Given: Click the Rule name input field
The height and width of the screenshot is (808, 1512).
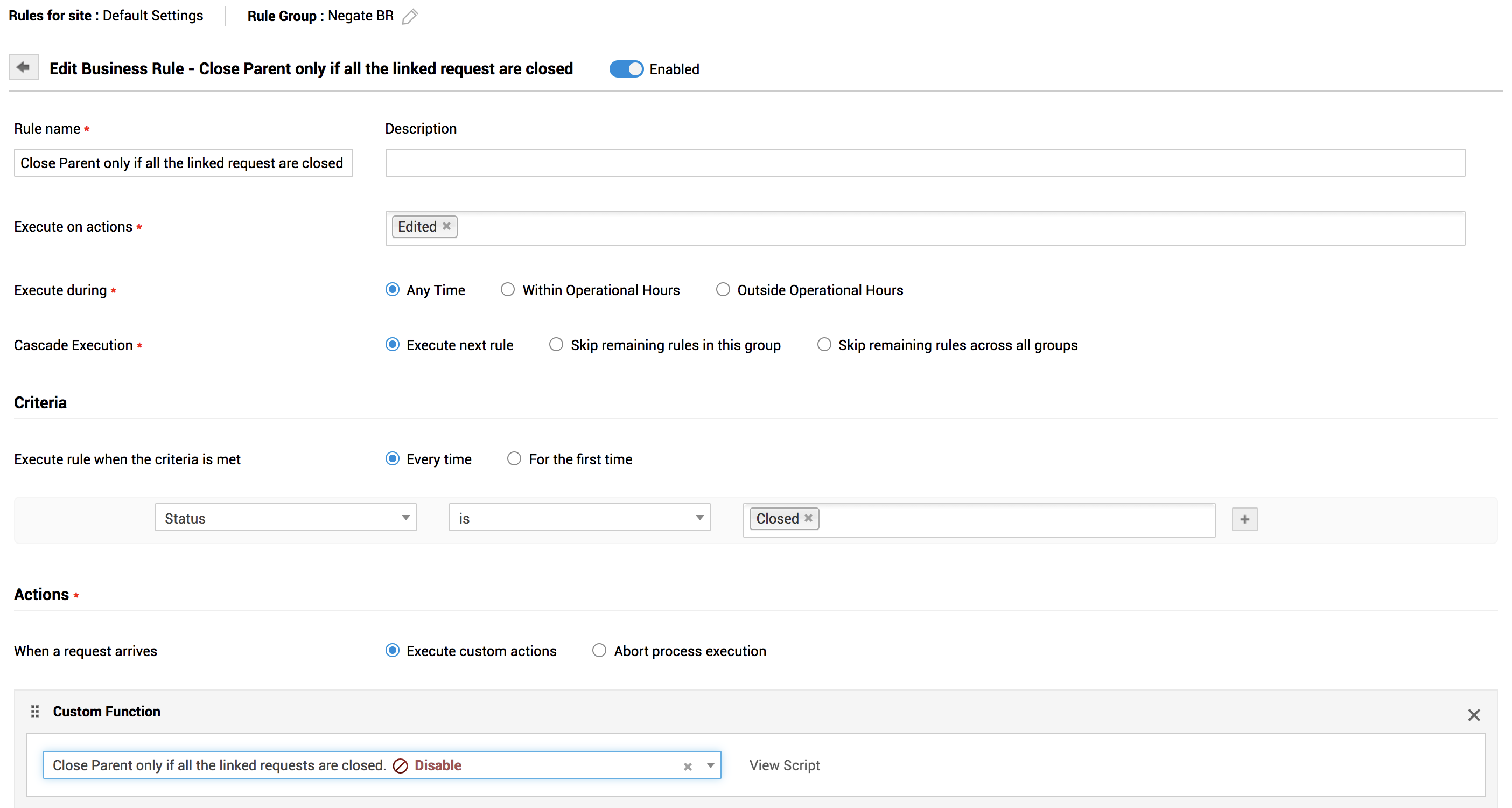Looking at the screenshot, I should click(183, 163).
